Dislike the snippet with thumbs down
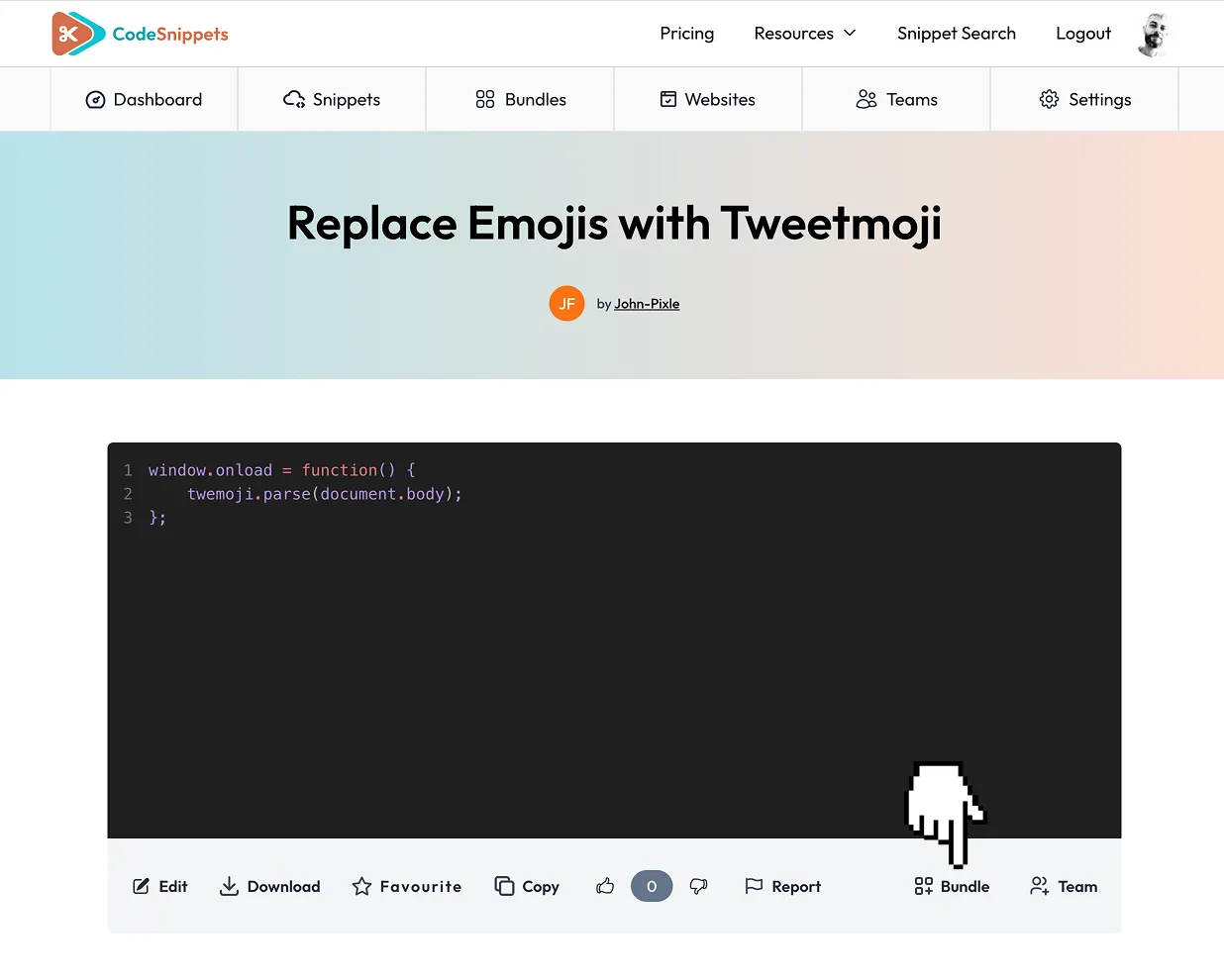Image resolution: width=1224 pixels, height=980 pixels. tap(699, 886)
